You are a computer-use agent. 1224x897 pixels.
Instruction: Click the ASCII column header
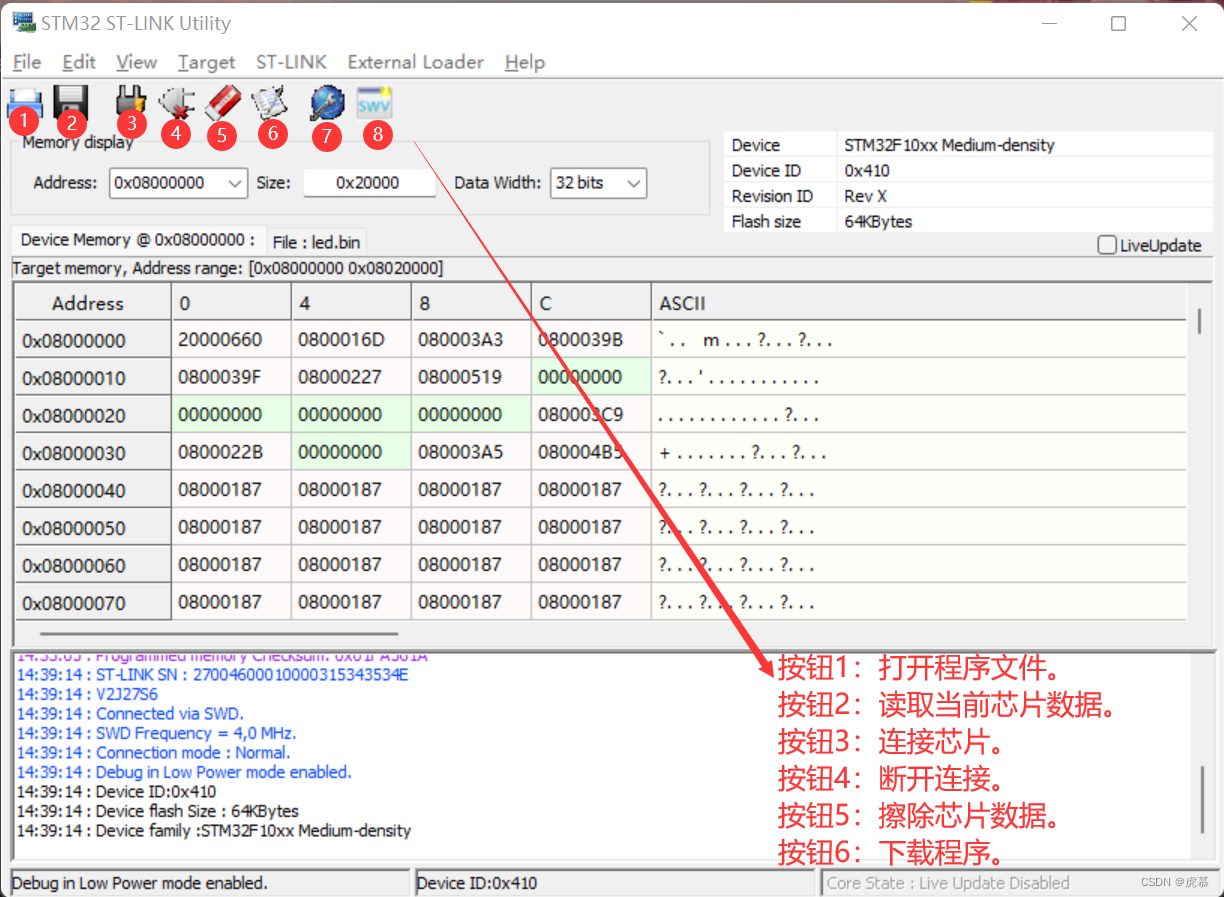tap(918, 303)
